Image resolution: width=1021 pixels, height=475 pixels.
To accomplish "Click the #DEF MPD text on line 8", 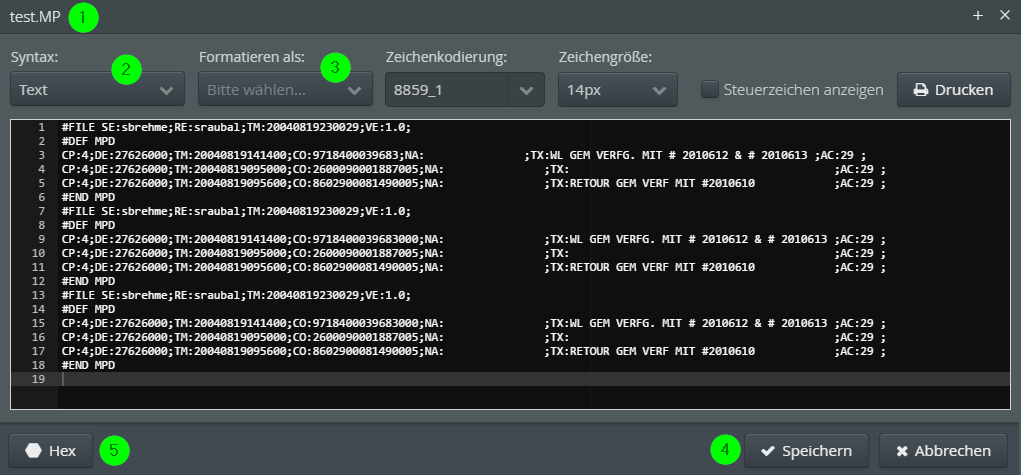I will (x=89, y=225).
